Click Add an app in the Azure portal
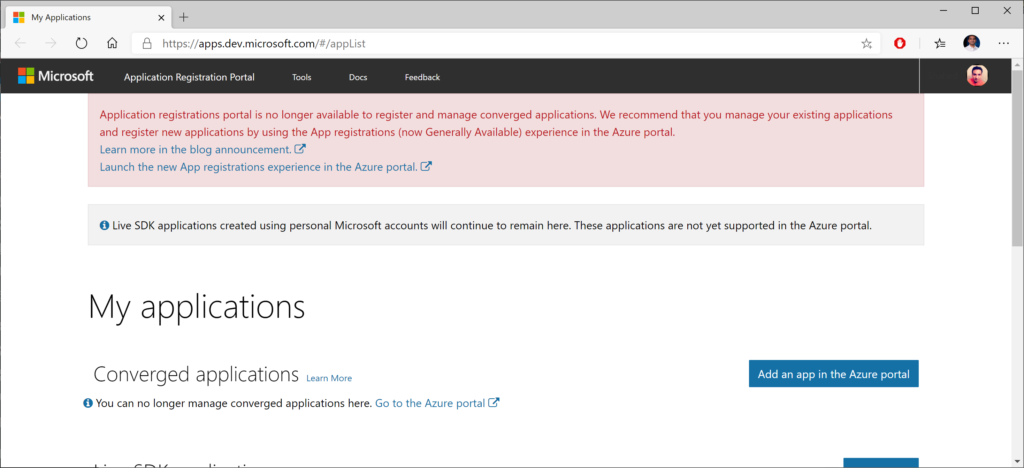1024x468 pixels. (833, 373)
